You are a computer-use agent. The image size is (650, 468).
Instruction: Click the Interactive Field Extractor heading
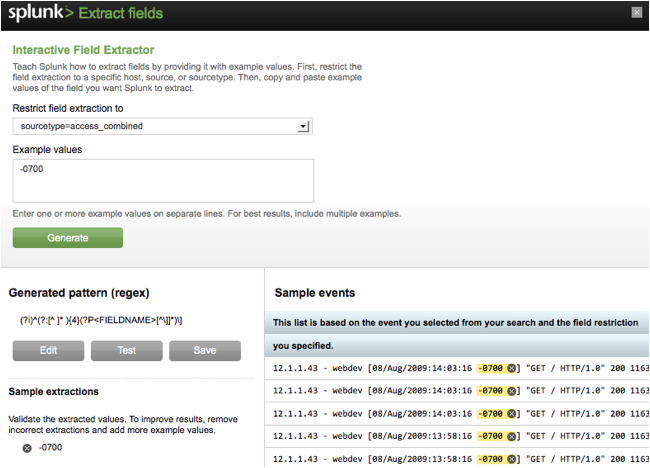[83, 50]
